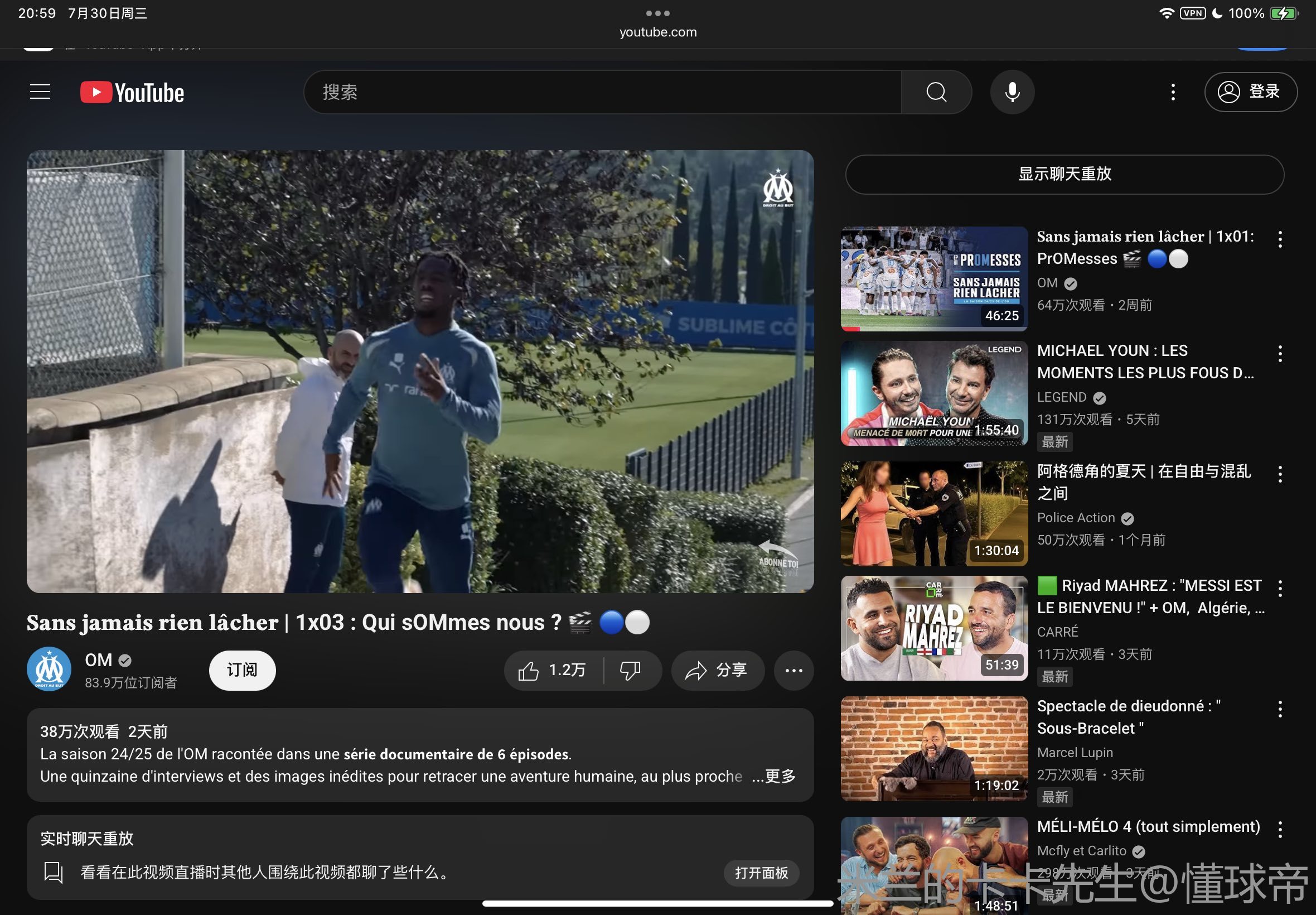Open the hamburger guide menu
Image resolution: width=1316 pixels, height=915 pixels.
click(x=40, y=92)
